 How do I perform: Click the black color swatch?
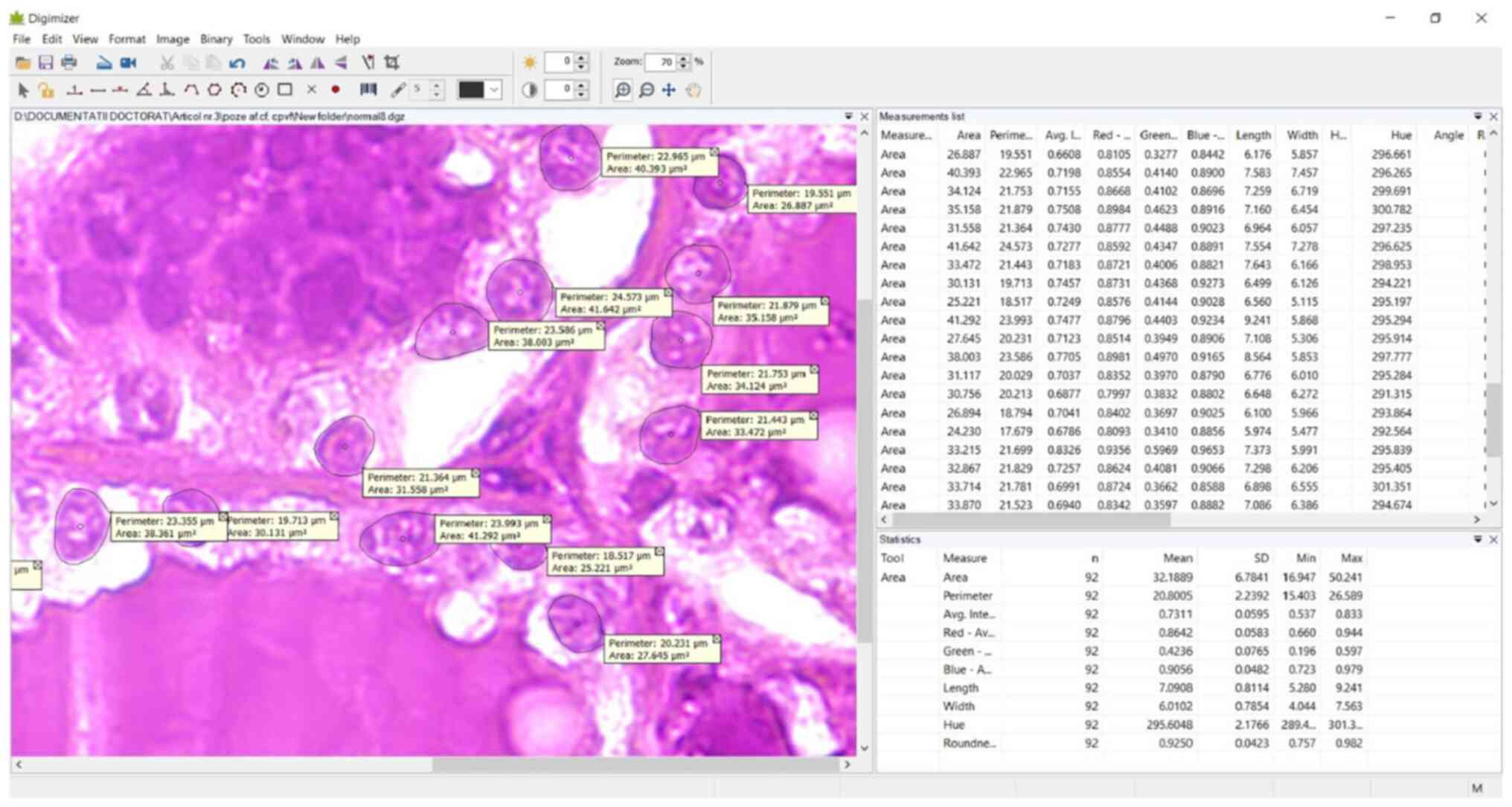tap(471, 90)
